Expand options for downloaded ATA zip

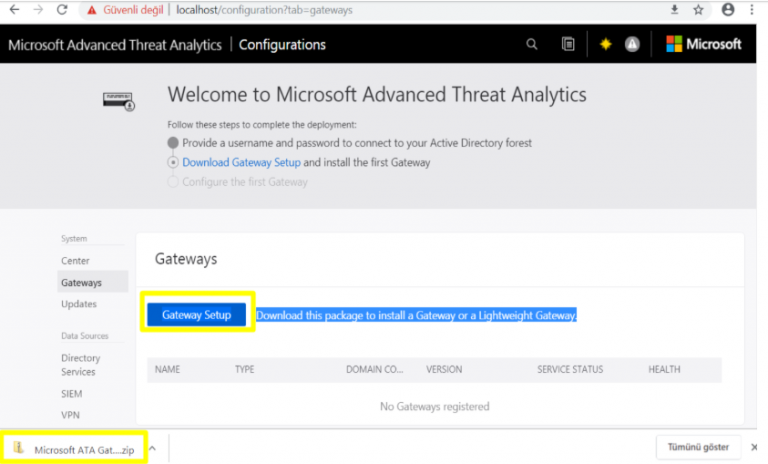click(x=153, y=448)
